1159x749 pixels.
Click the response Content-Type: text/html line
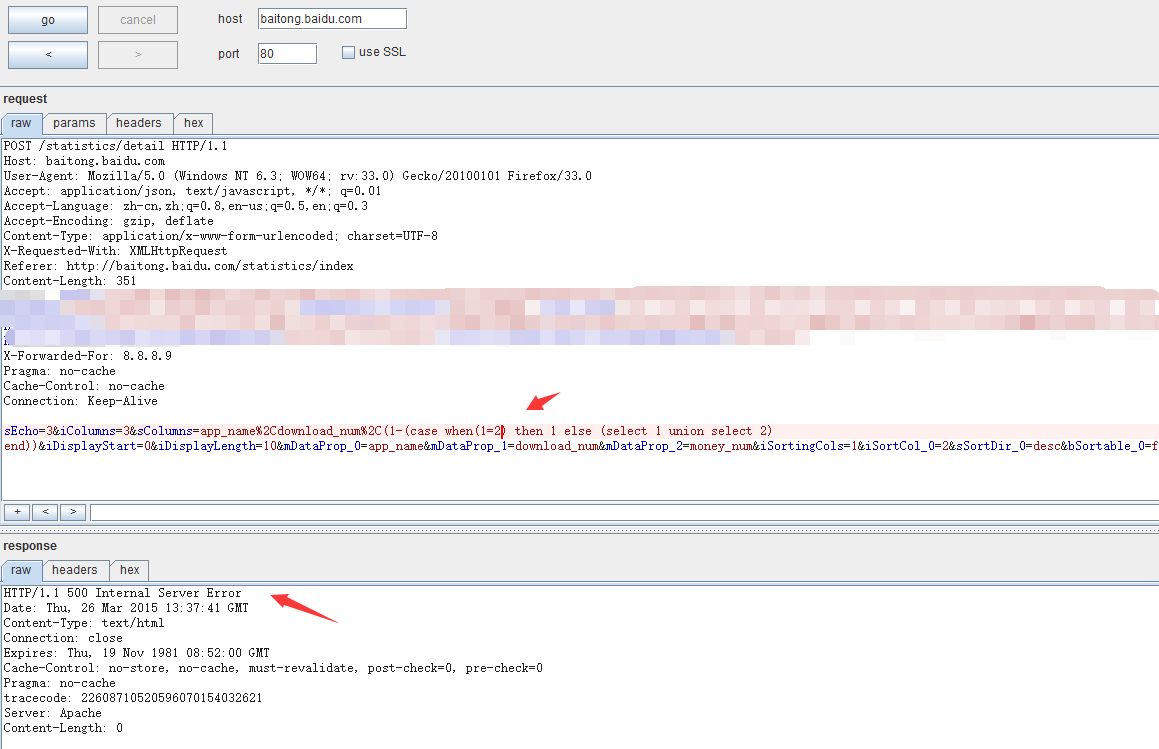point(84,623)
